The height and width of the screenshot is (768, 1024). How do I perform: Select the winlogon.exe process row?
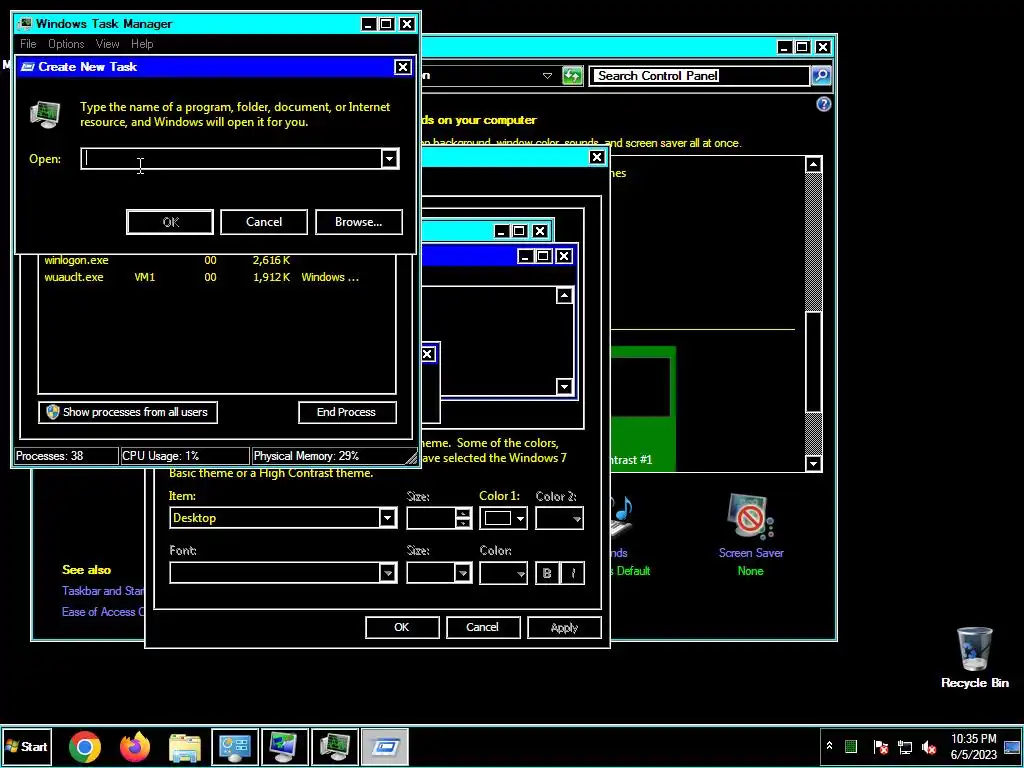[x=217, y=260]
